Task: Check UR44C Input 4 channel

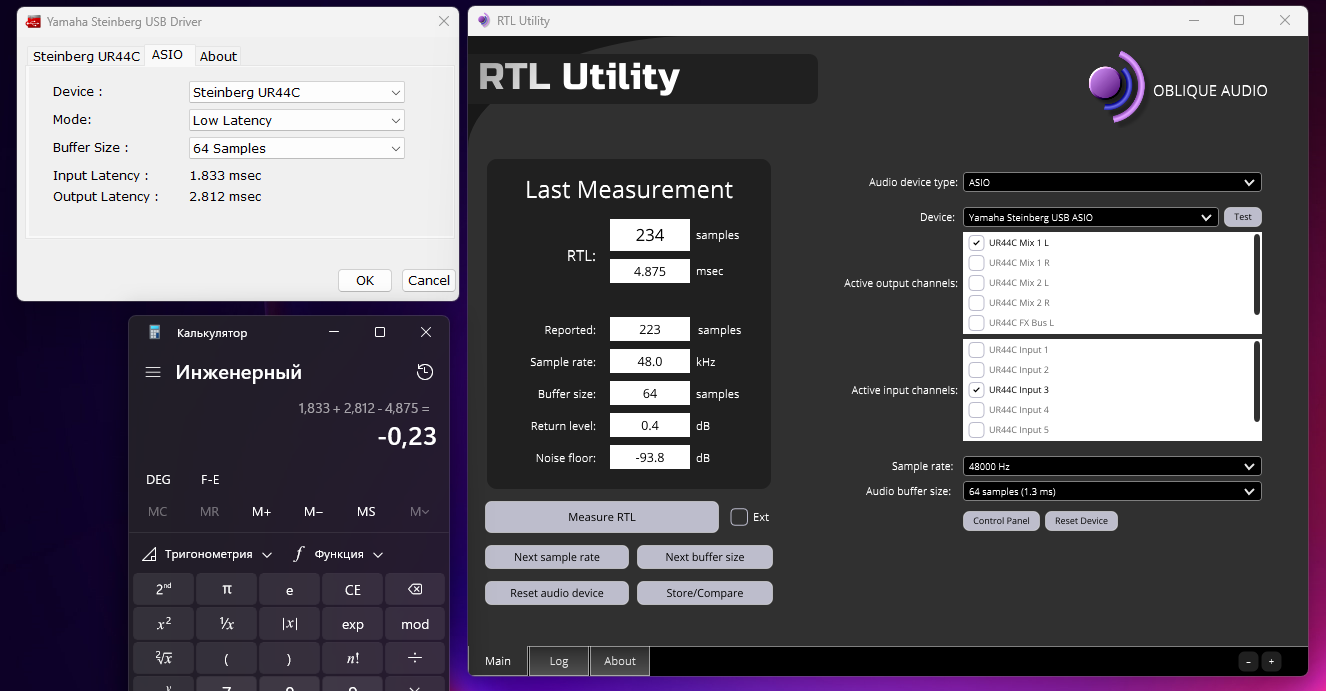Action: tap(977, 410)
